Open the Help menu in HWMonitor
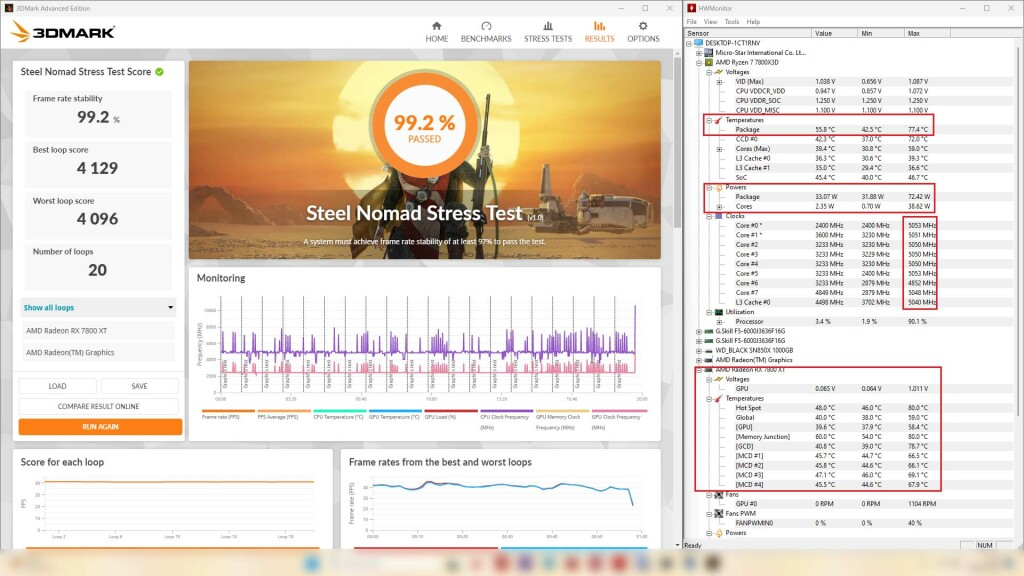The image size is (1024, 576). click(753, 22)
